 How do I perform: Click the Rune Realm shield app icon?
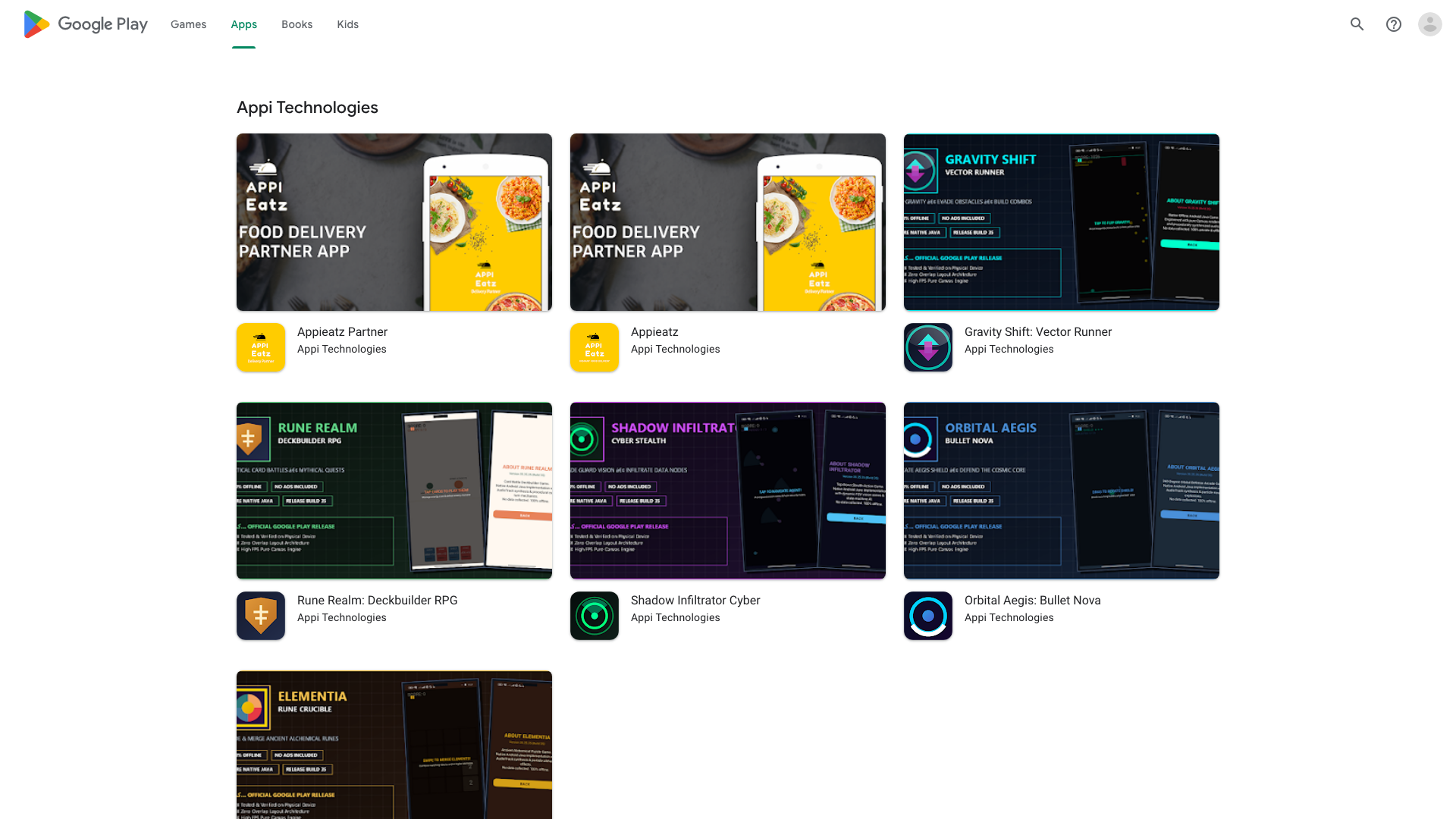[261, 616]
